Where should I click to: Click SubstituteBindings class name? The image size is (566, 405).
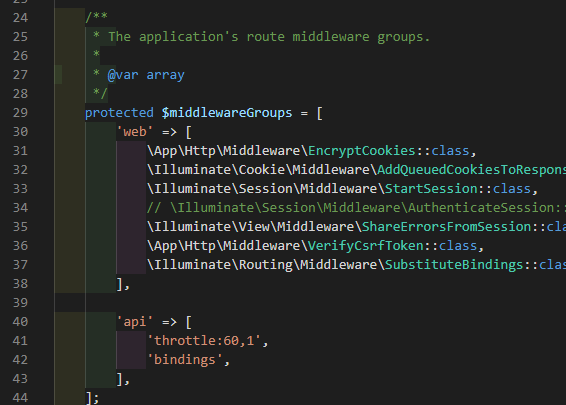coord(454,265)
